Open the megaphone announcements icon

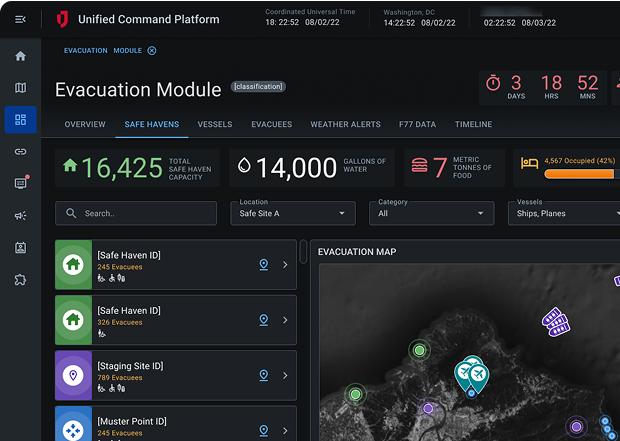20,215
